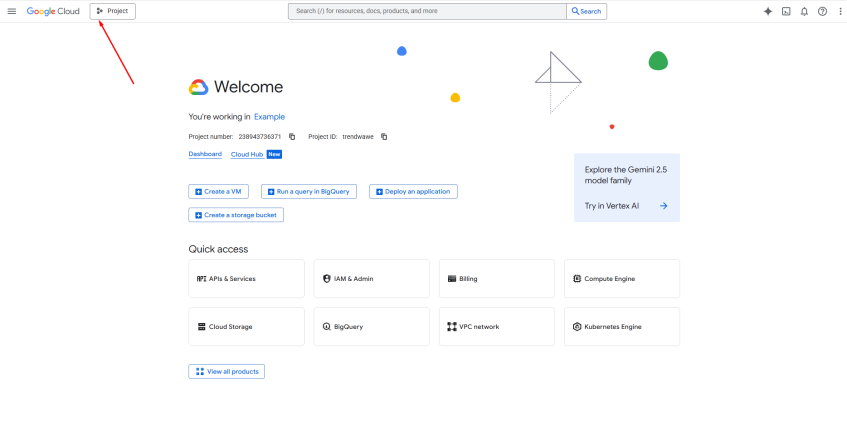Image resolution: width=847 pixels, height=428 pixels.
Task: Open the Project picker dropdown
Action: point(113,11)
